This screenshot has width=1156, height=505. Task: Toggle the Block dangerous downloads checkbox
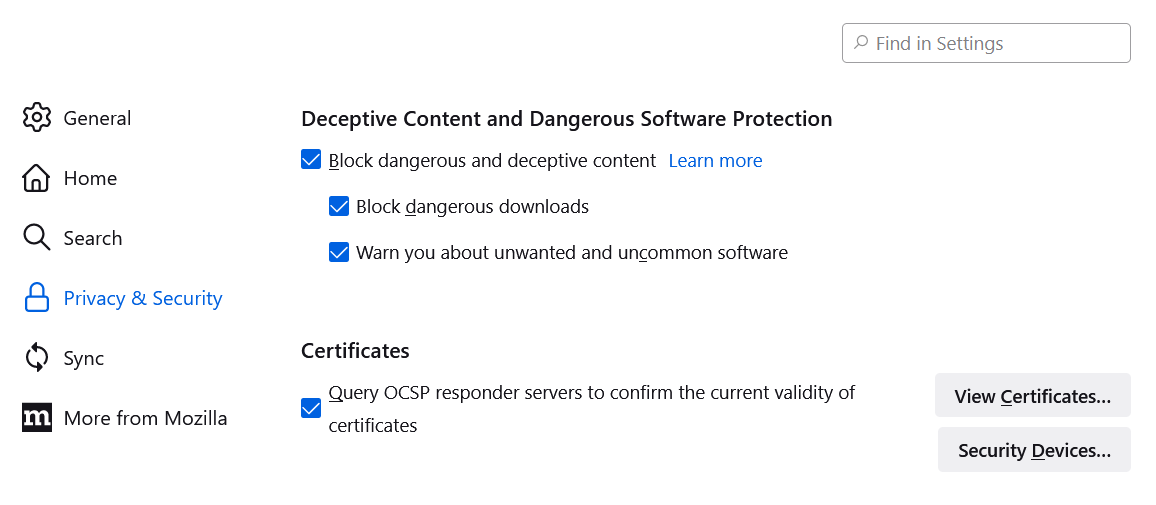[x=339, y=207]
